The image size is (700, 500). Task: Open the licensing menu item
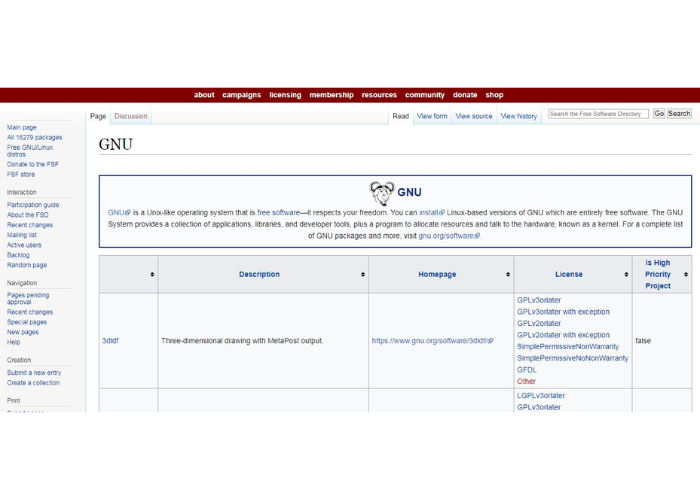[x=285, y=95]
